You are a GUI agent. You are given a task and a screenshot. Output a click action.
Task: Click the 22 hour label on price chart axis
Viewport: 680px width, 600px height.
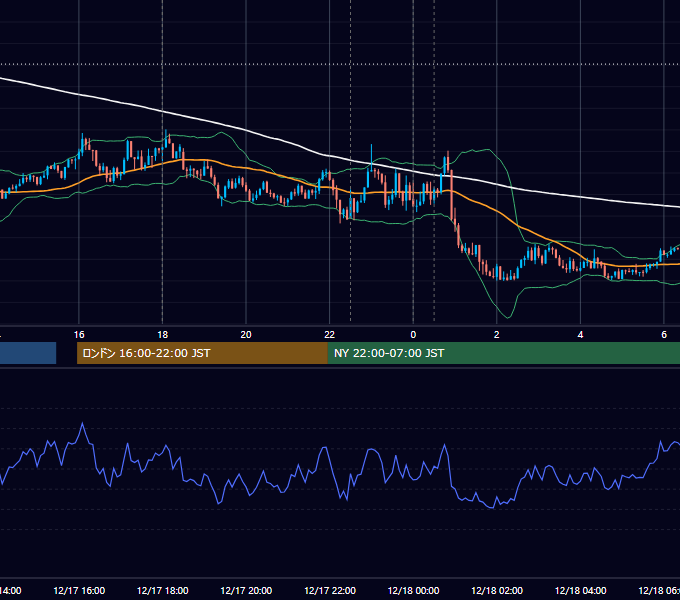330,335
